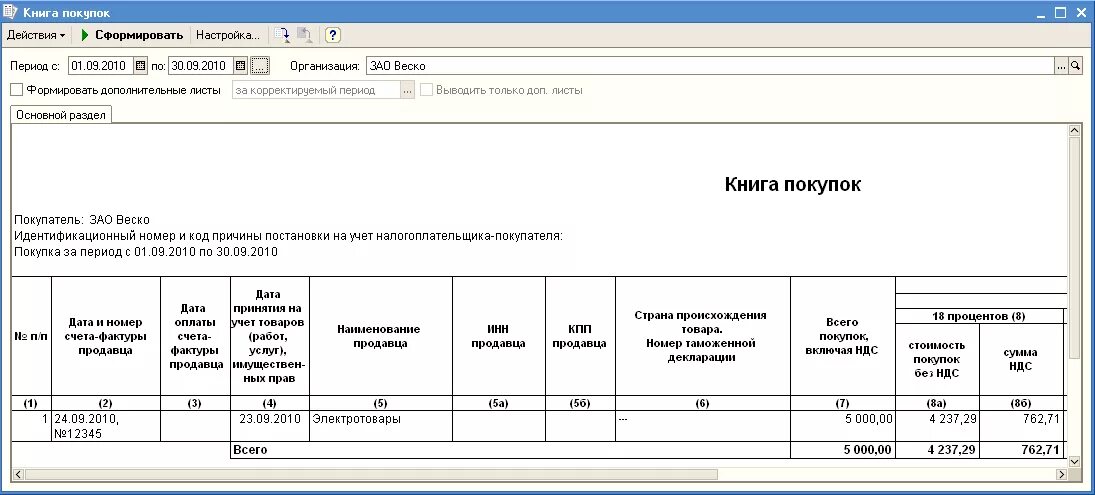Image resolution: width=1095 pixels, height=495 pixels.
Task: Toggle Выводить только доп. листы checkbox
Action: click(427, 90)
